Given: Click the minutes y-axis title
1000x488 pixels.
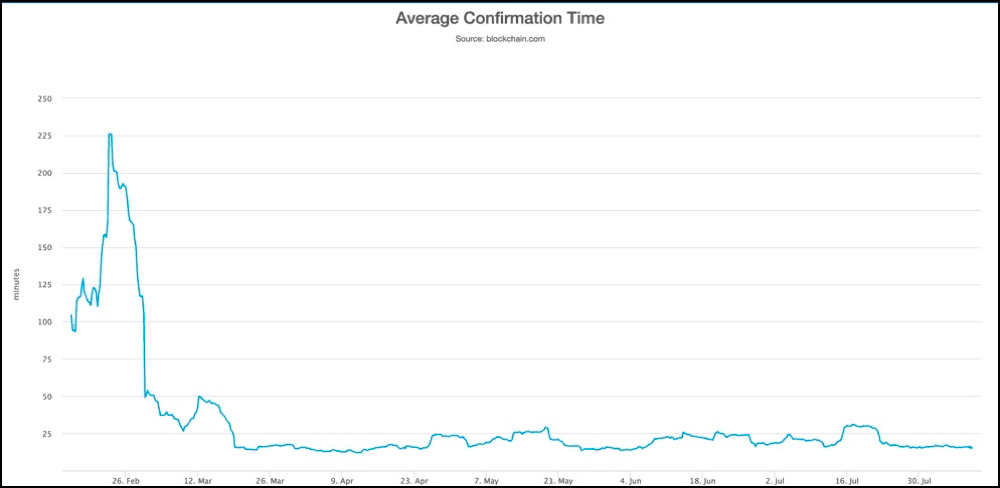Looking at the screenshot, I should [x=15, y=284].
